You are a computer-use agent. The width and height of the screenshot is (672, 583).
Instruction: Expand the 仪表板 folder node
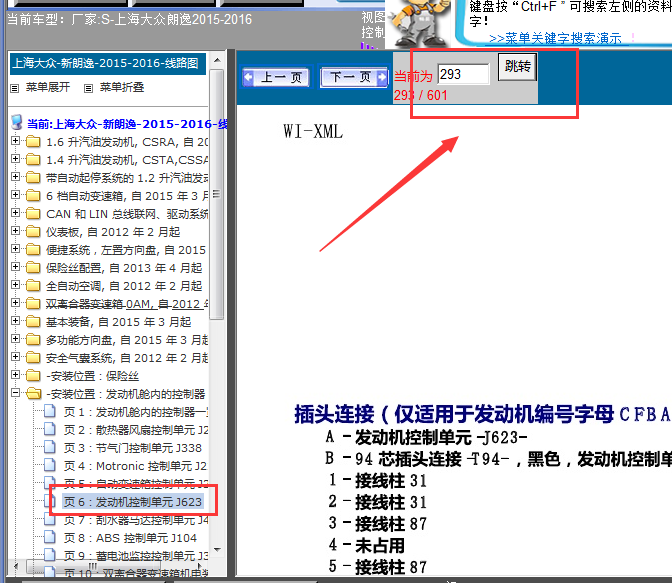[15, 231]
